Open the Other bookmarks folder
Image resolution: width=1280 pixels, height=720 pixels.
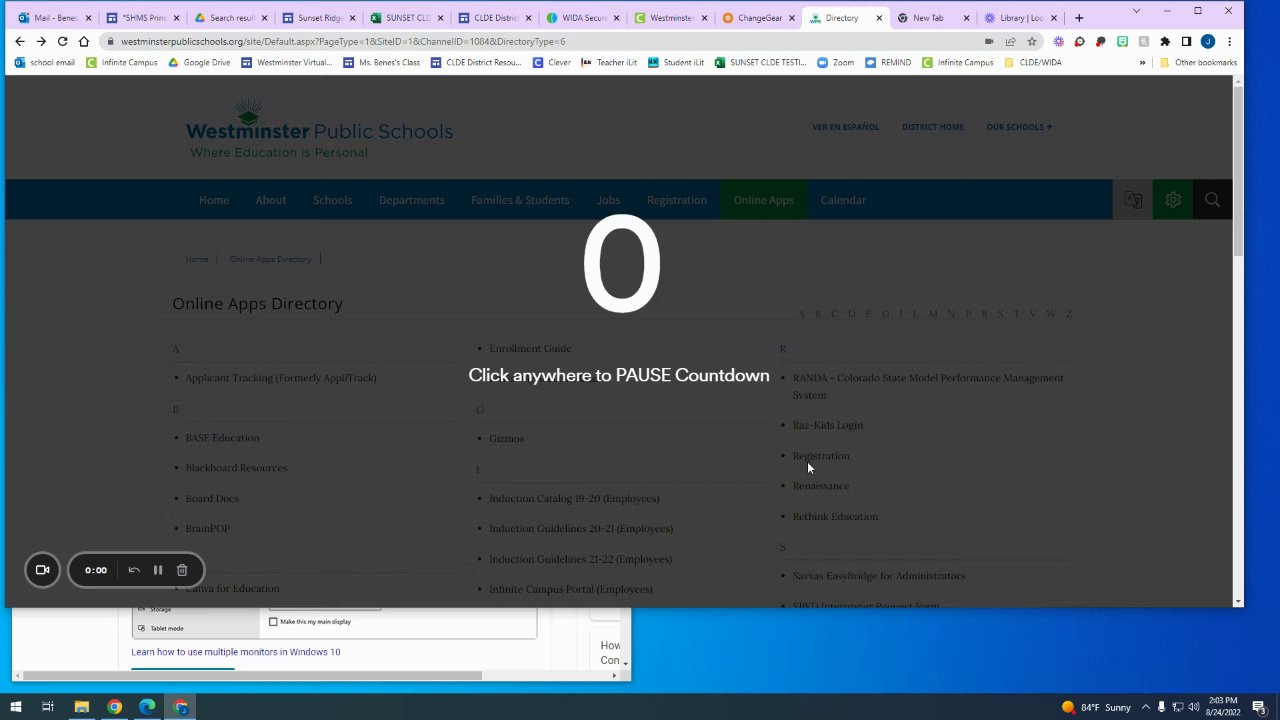(1198, 62)
